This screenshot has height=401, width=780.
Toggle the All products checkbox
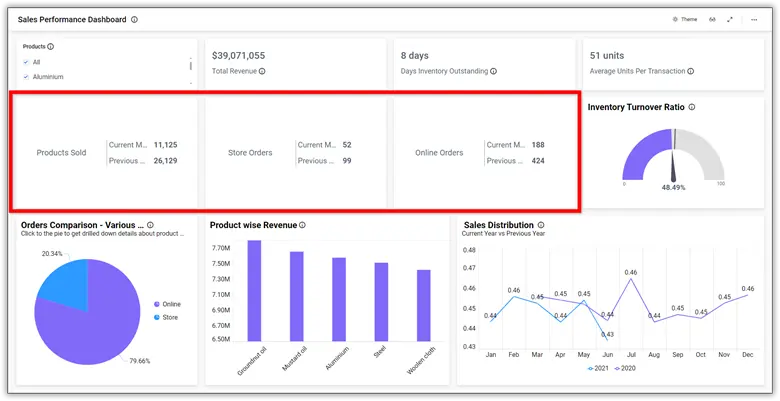(x=26, y=62)
